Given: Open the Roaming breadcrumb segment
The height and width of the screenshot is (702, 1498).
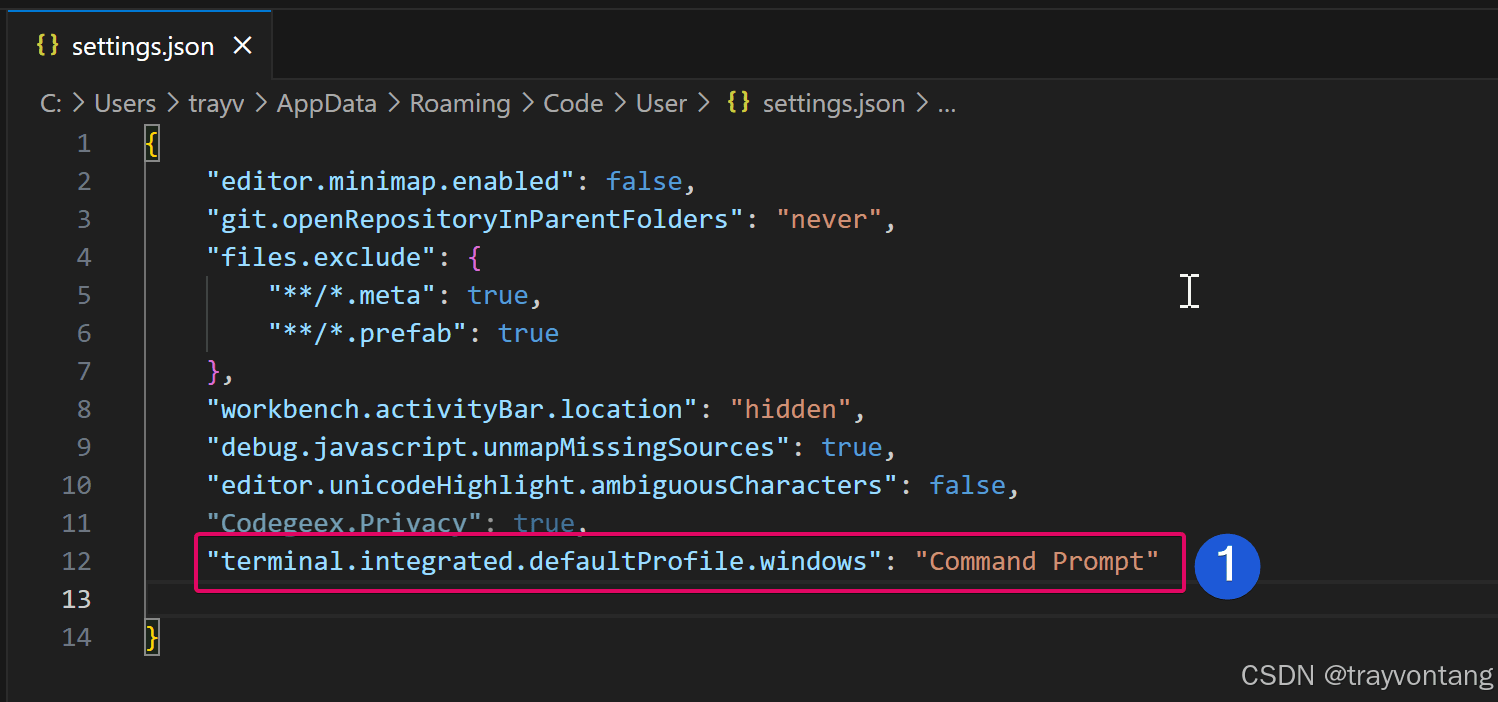Looking at the screenshot, I should 460,104.
